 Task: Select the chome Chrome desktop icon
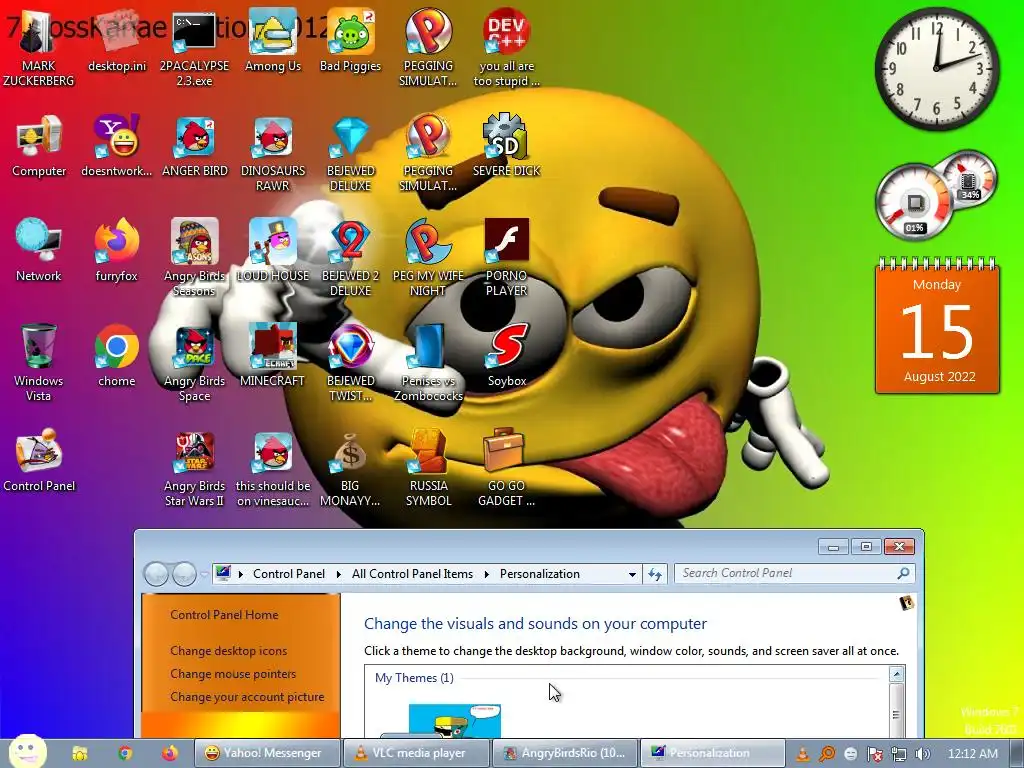(117, 357)
